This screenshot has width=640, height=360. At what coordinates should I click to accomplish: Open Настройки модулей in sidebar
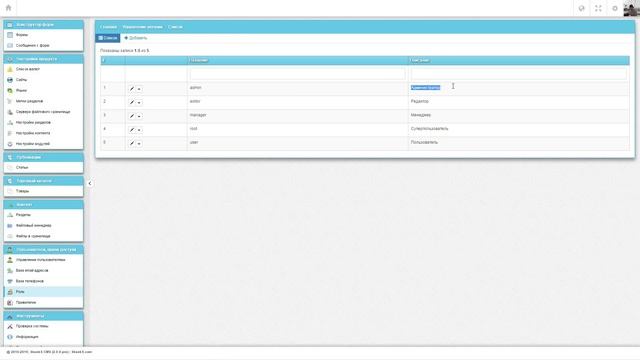[43, 144]
